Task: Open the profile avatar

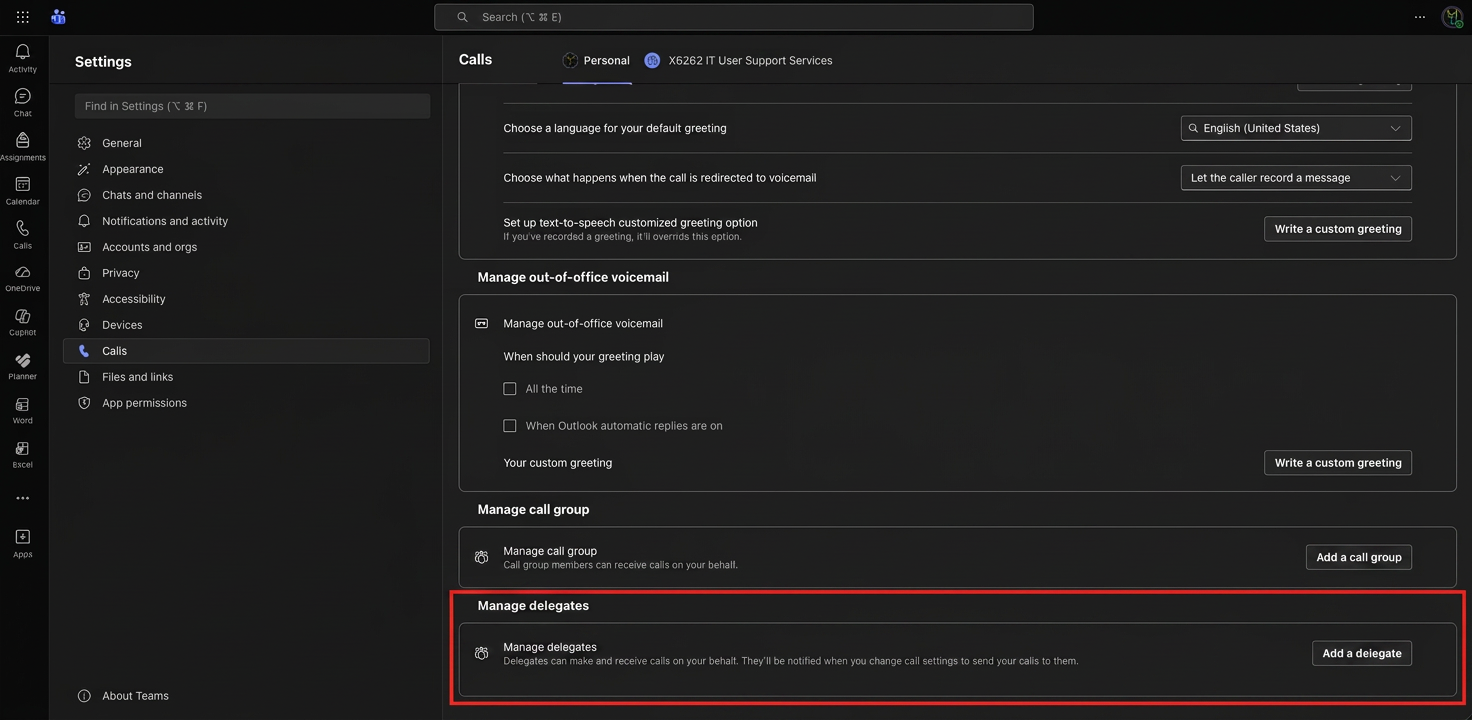Action: (1452, 17)
